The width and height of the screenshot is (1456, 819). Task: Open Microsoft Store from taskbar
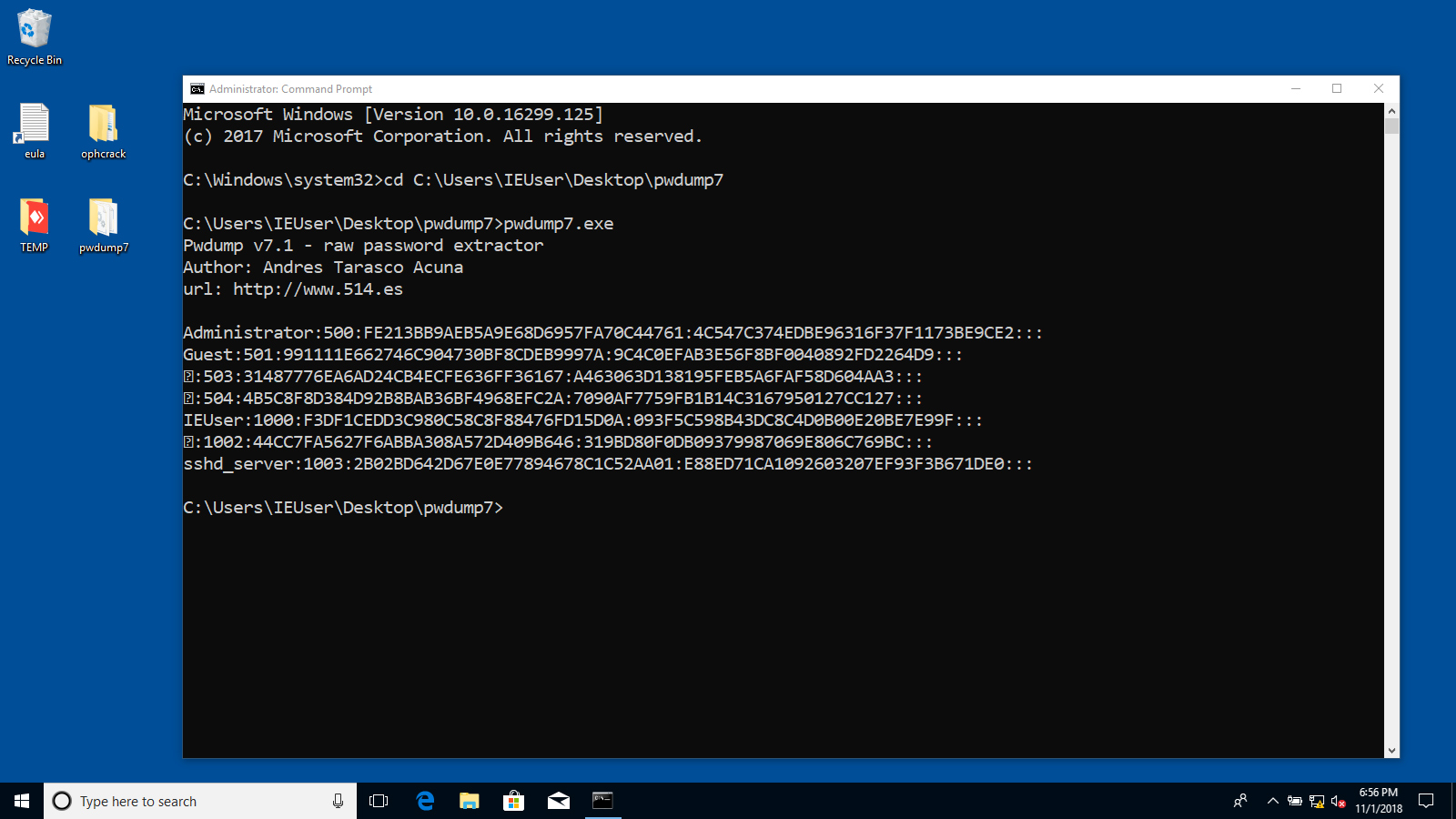tap(514, 801)
